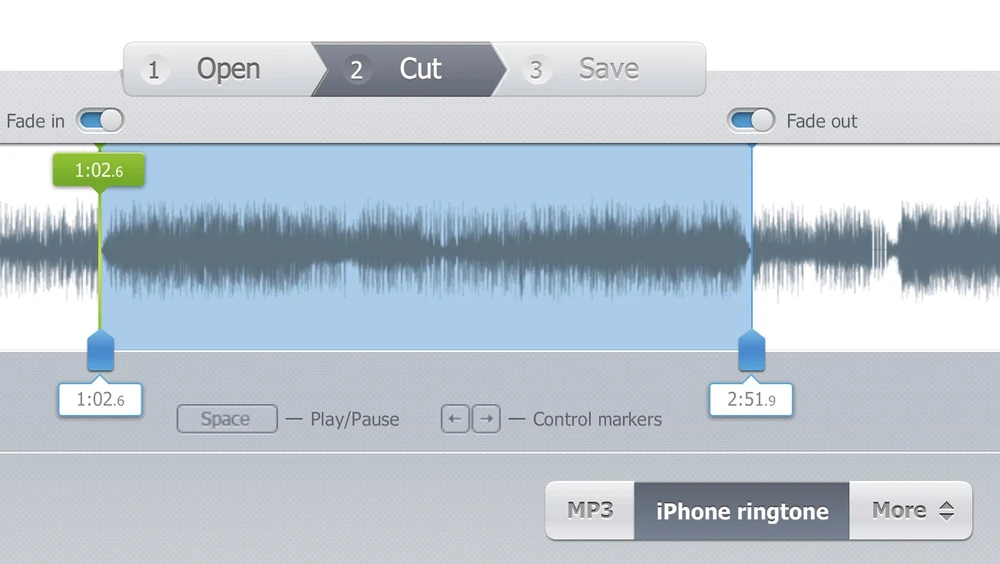This screenshot has height=564, width=1000.
Task: Open the More formats dropdown
Action: (911, 510)
